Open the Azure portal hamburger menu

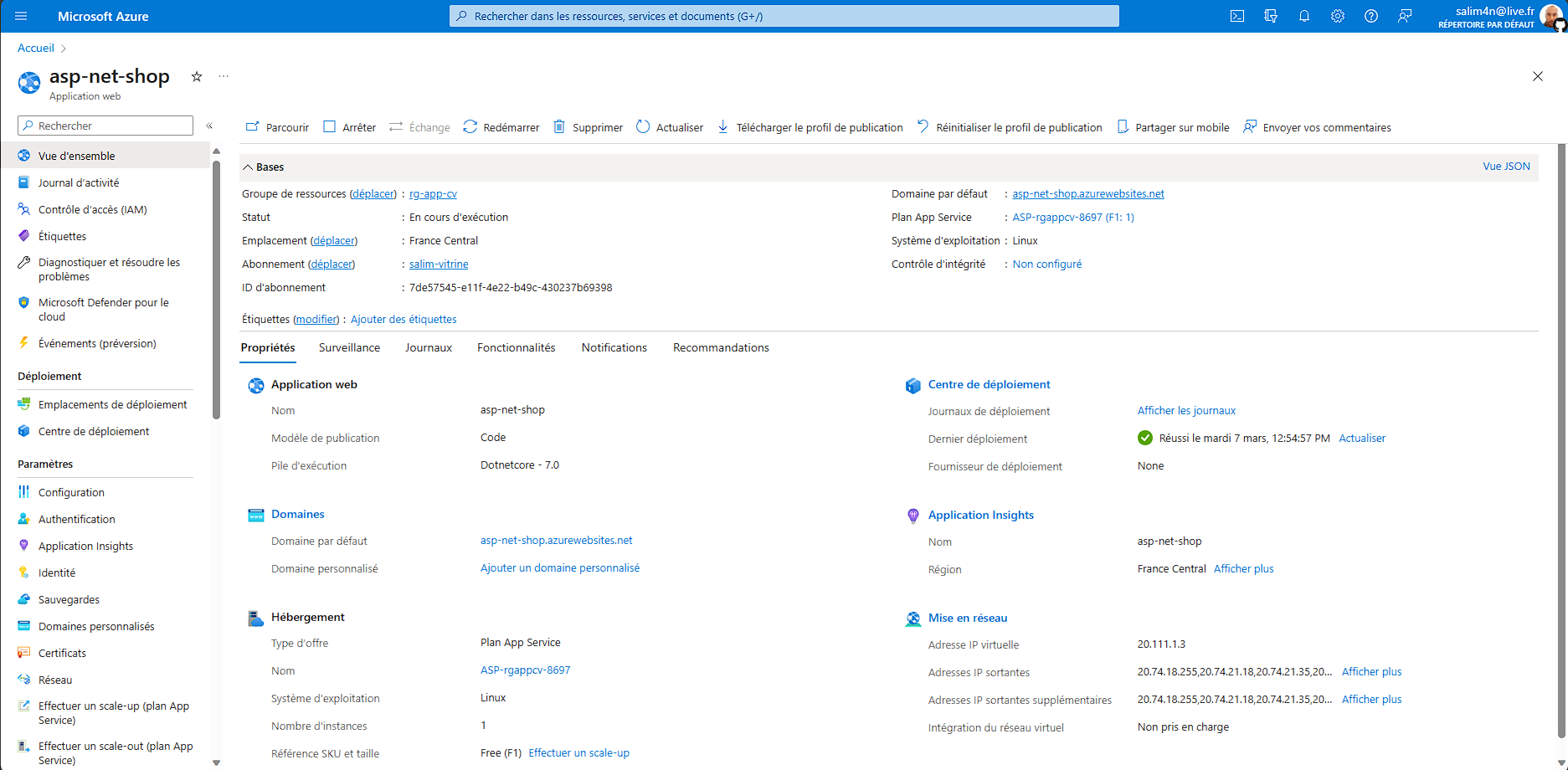[x=21, y=16]
